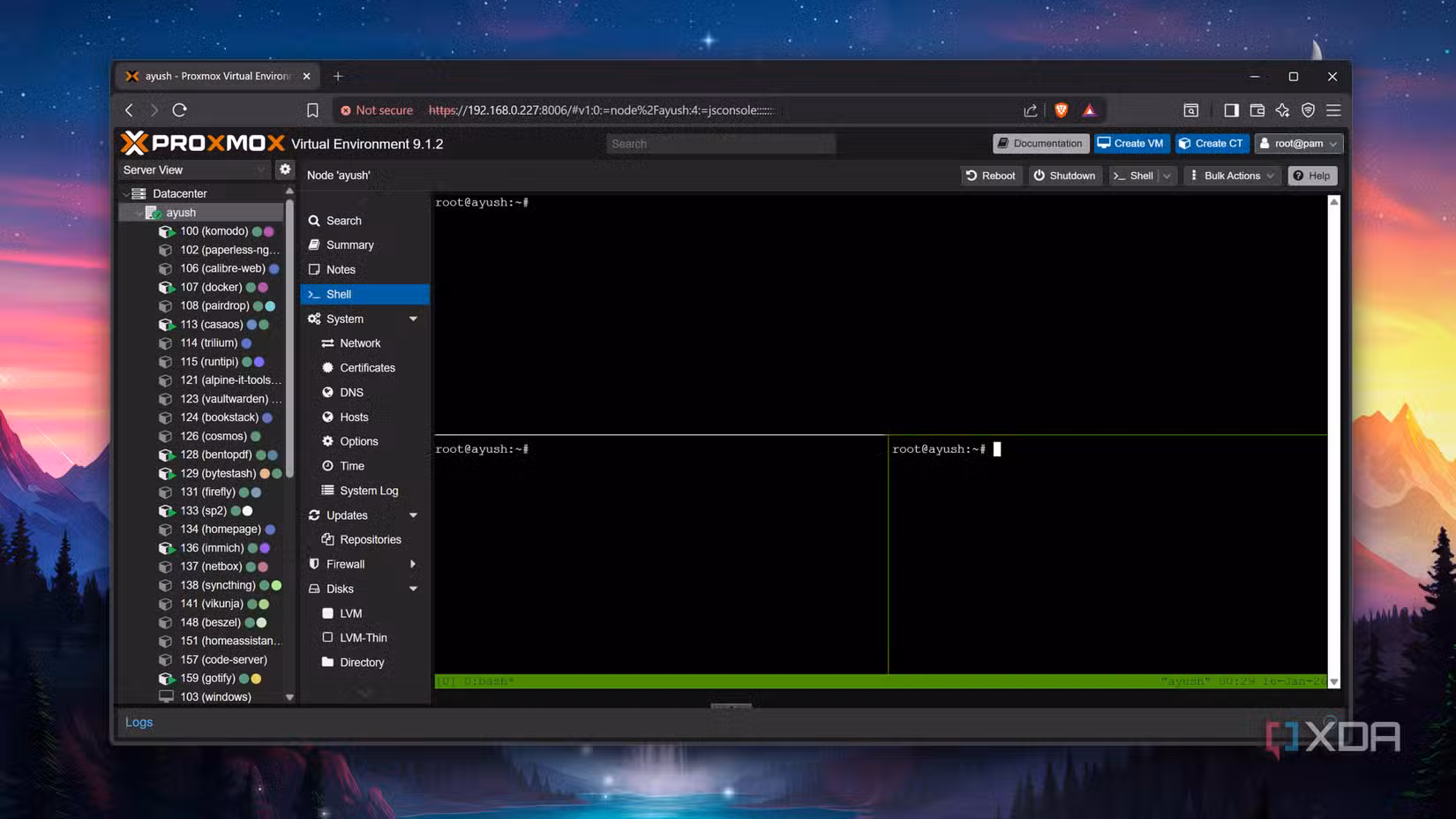Focus the top tmux terminal pane
This screenshot has width=1456, height=819.
(x=881, y=314)
